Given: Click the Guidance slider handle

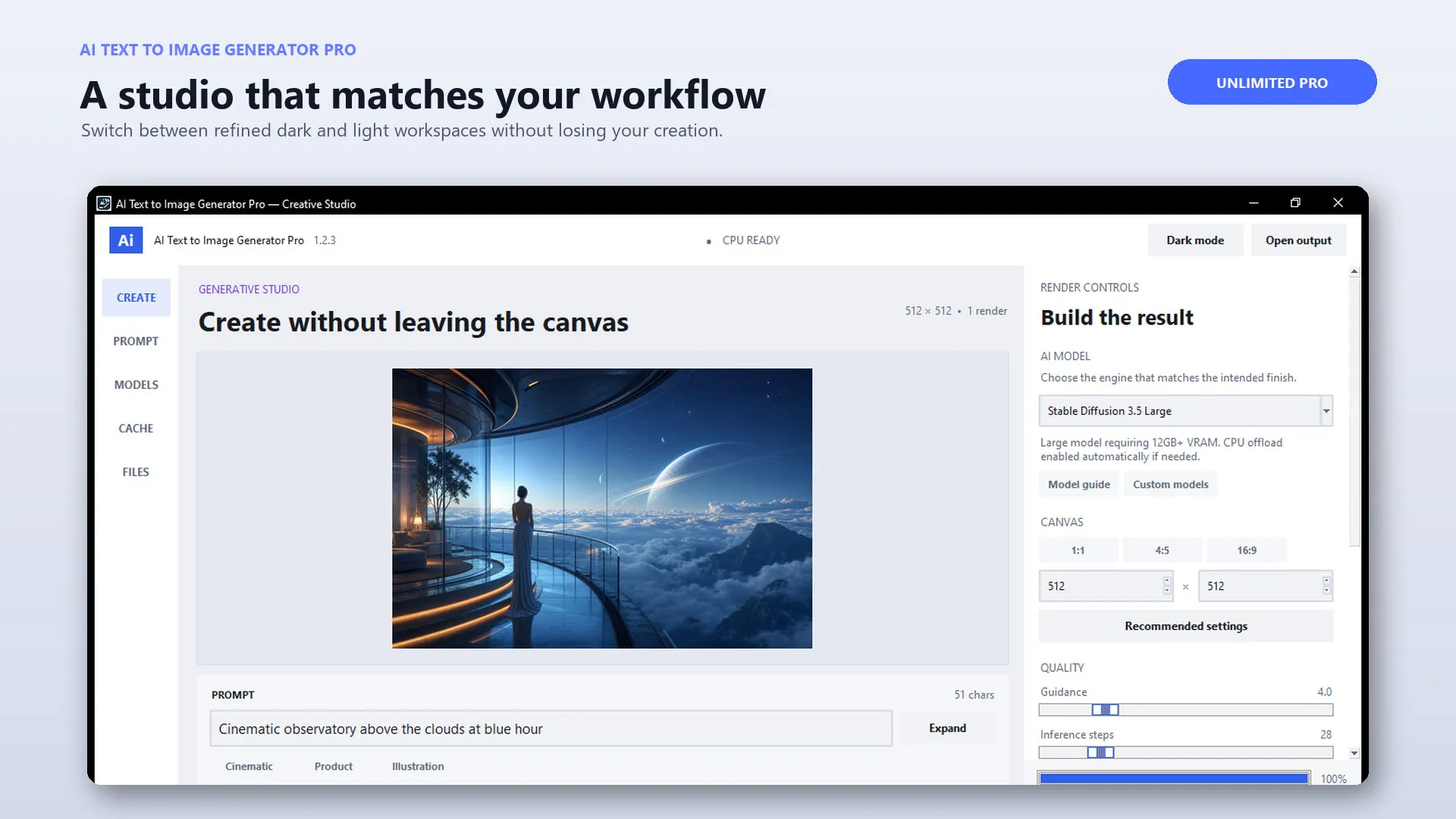Looking at the screenshot, I should tap(1106, 710).
